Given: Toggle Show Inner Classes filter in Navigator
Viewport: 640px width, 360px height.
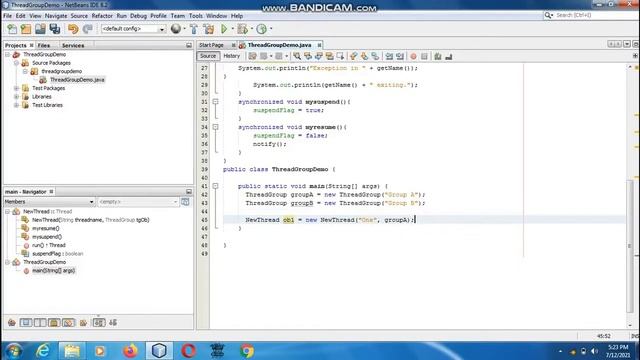Looking at the screenshot, I should tap(68, 322).
